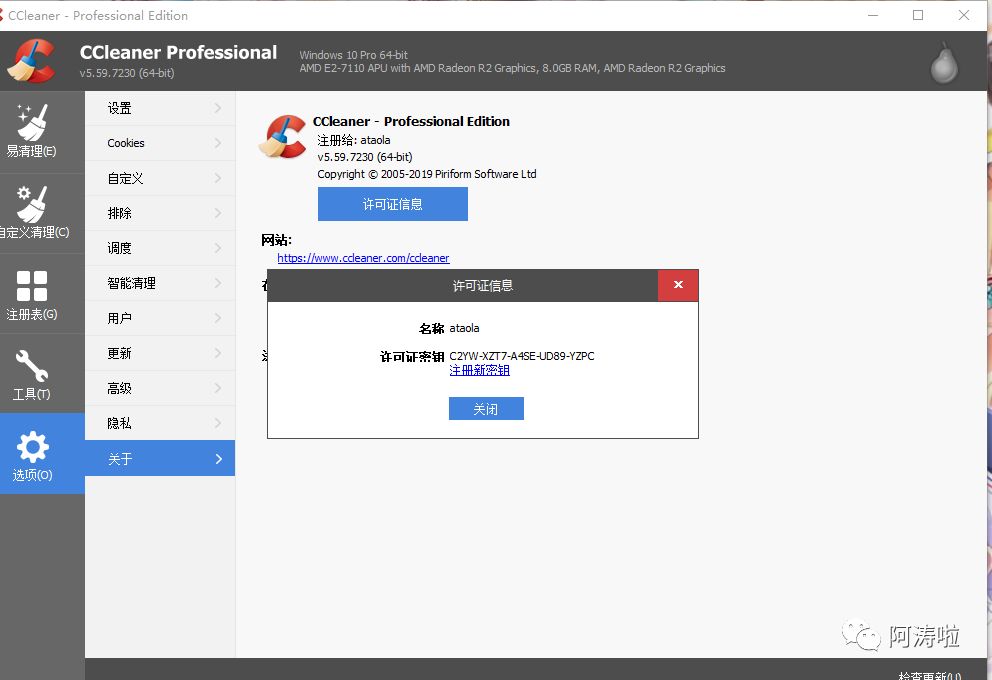
Task: Click system info Windows 10 Pro text
Action: (354, 55)
